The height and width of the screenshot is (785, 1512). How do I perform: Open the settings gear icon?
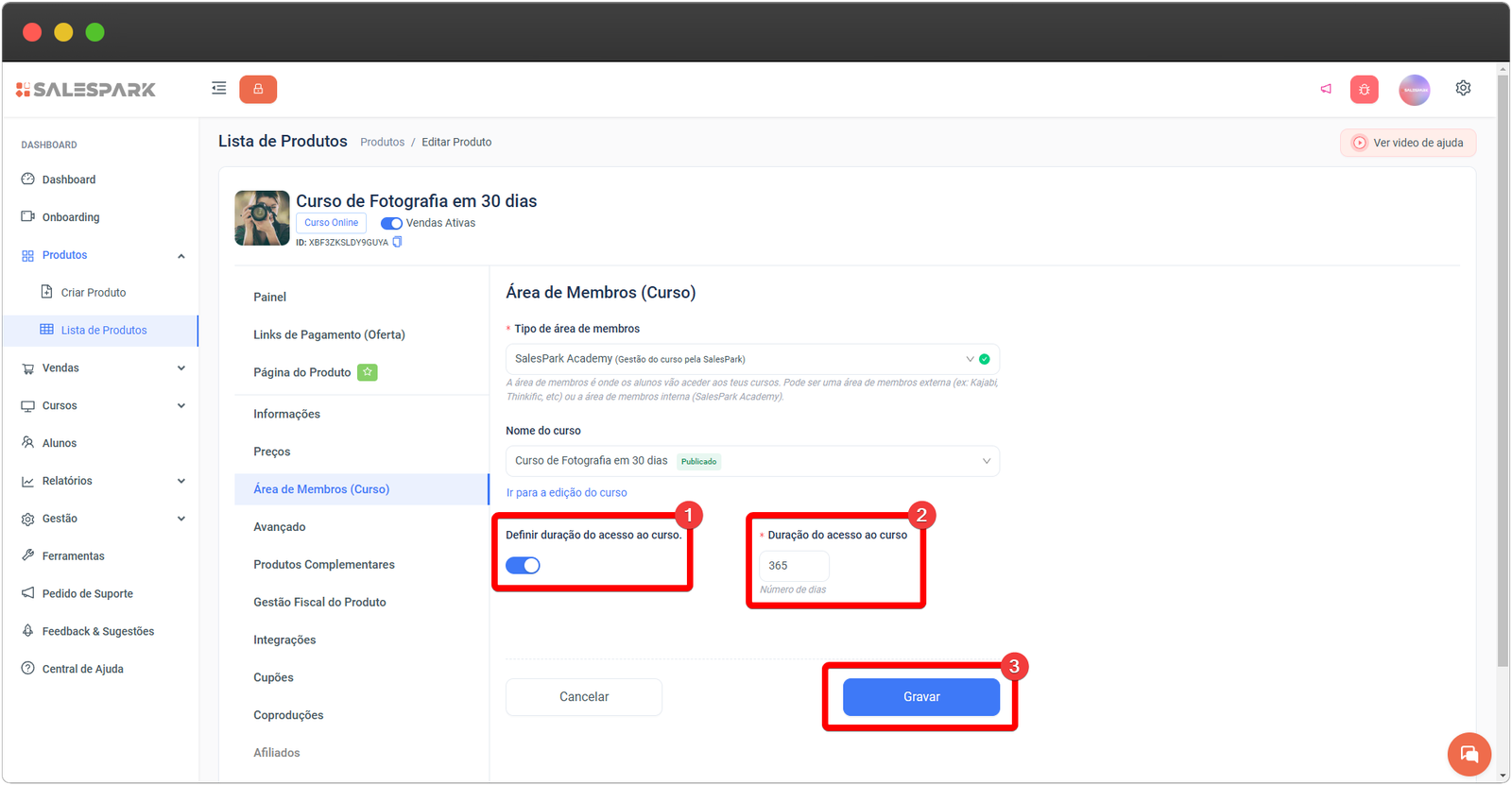1463,88
